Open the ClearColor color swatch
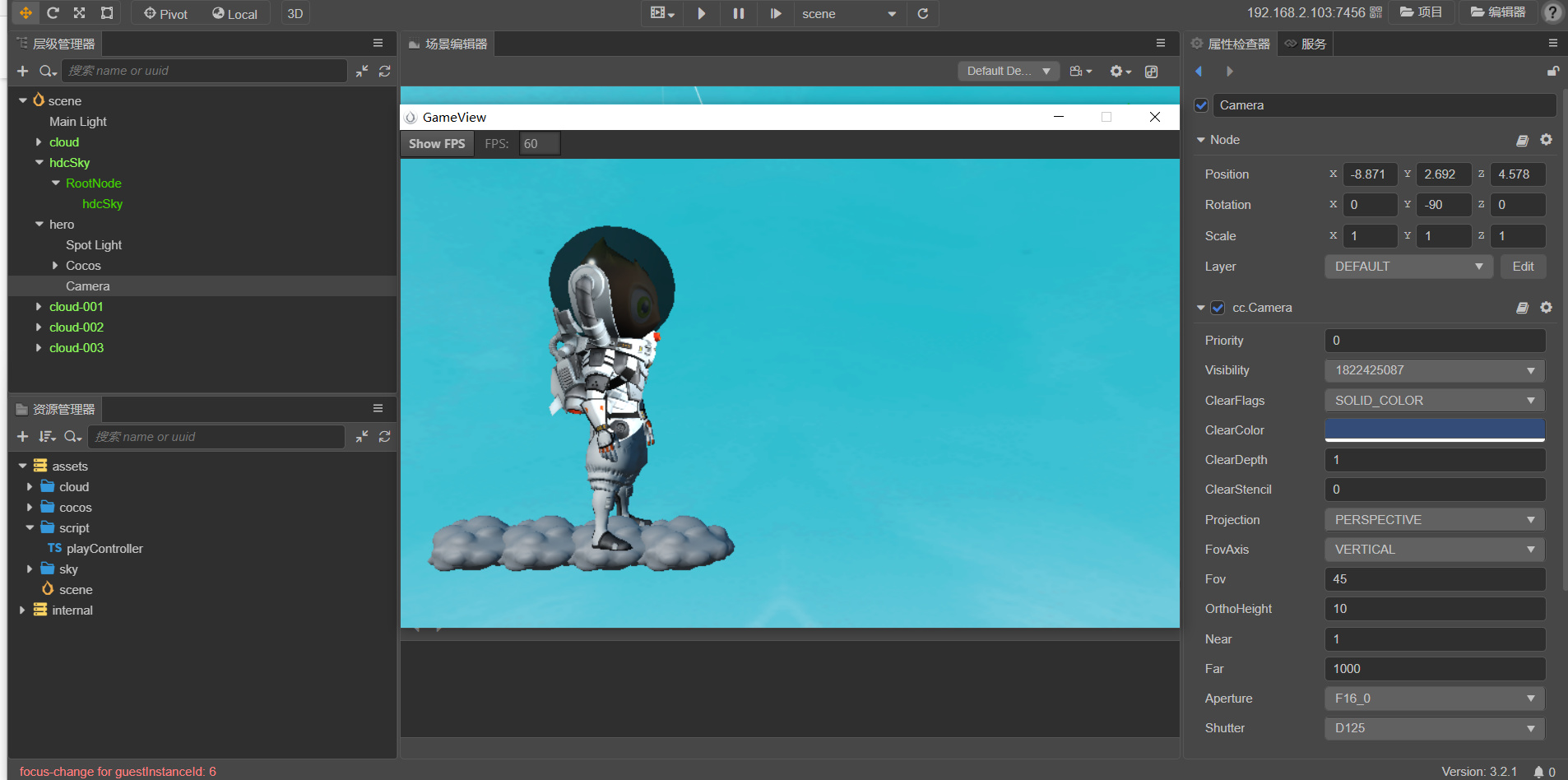This screenshot has width=1568, height=780. click(x=1435, y=430)
